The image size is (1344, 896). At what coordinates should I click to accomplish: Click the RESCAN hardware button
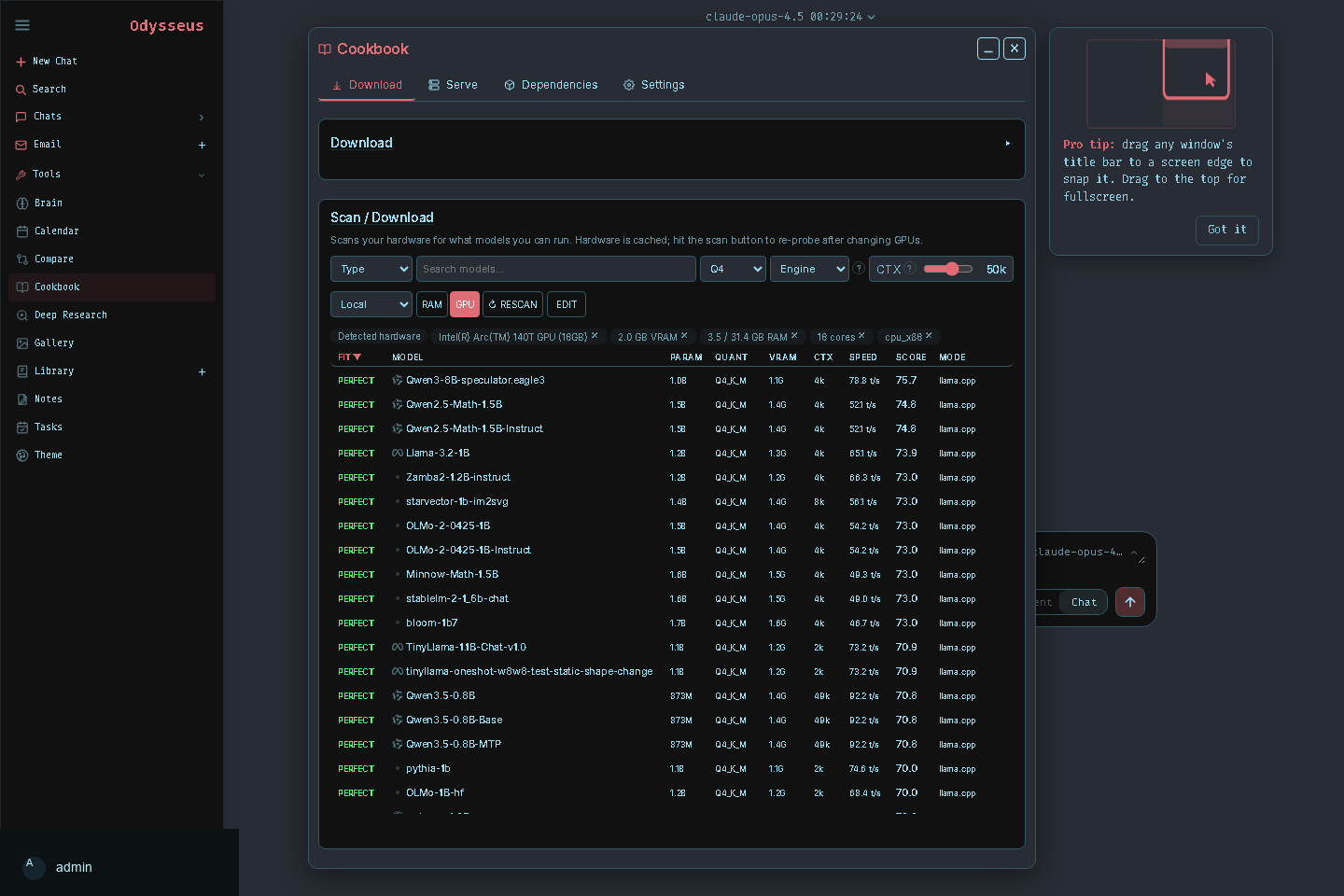click(x=512, y=304)
